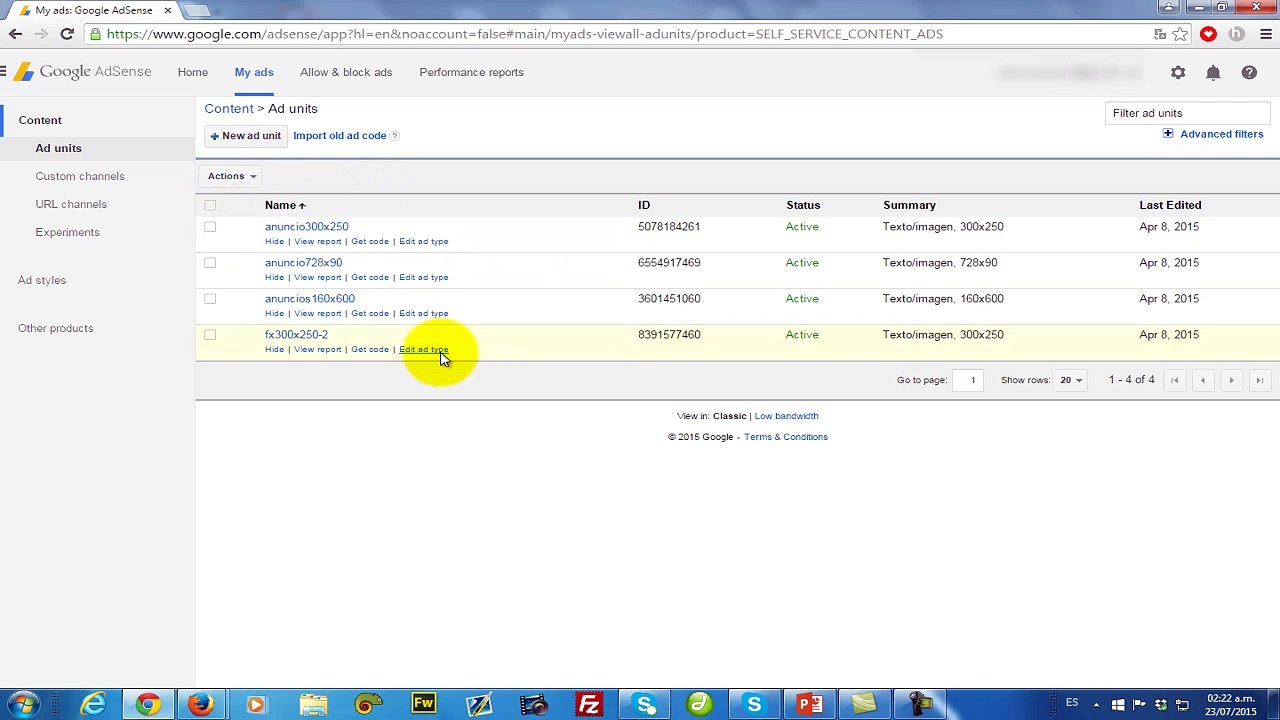Select Ad units in the sidebar
1280x720 pixels.
pos(58,148)
